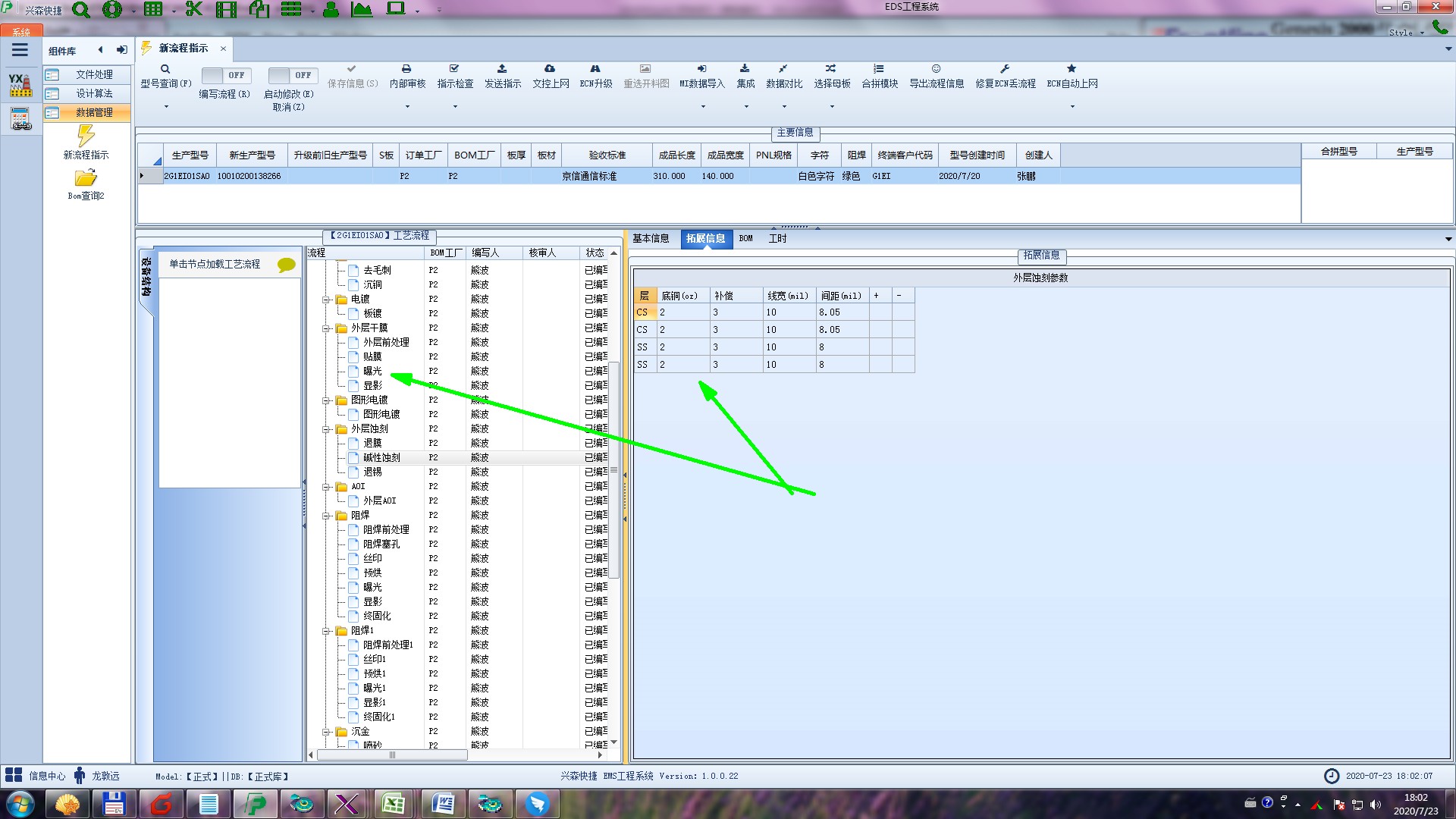Viewport: 1456px width, 819px height.
Task: Open dropdown arrow under 型号查询(F)
Action: tap(166, 106)
